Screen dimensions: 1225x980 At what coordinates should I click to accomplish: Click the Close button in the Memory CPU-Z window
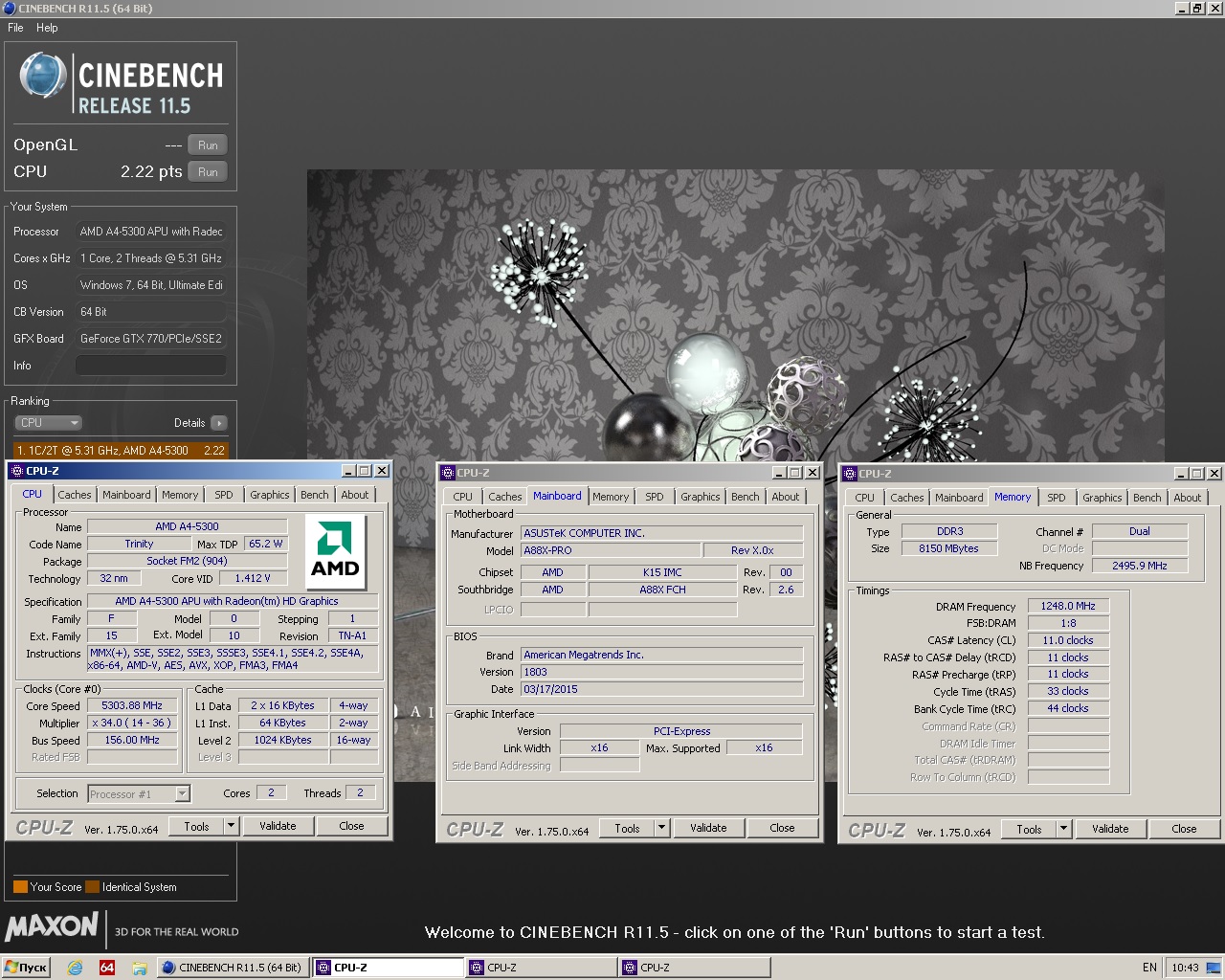pos(1184,829)
